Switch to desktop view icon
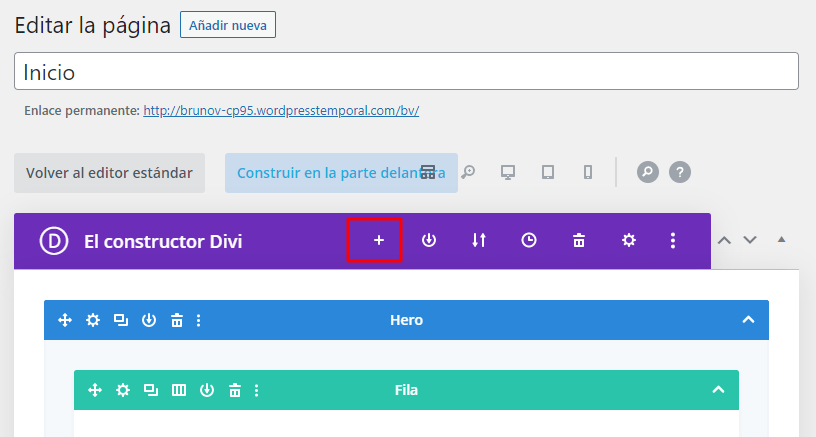The height and width of the screenshot is (437, 816). point(508,172)
